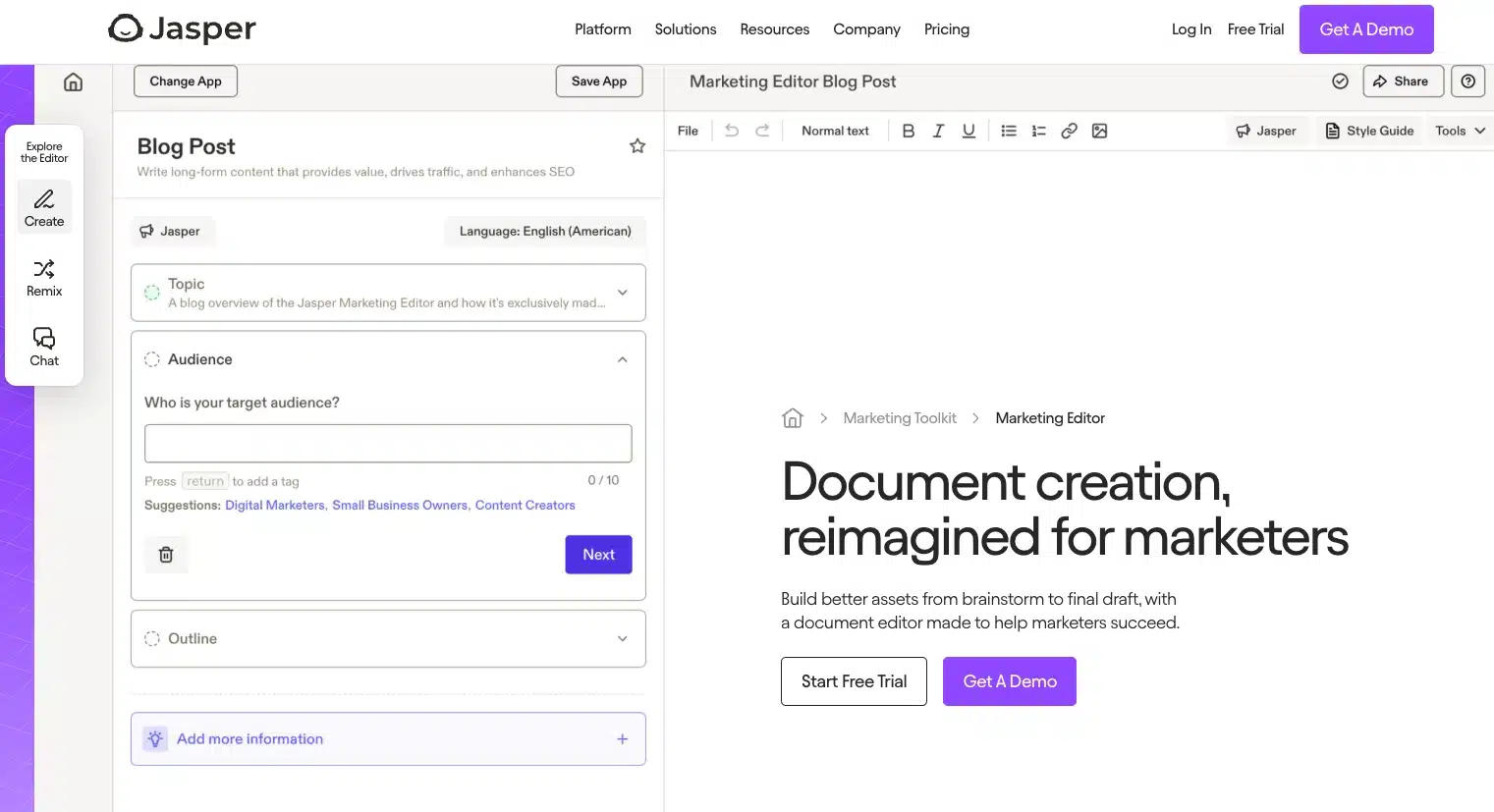
Task: Toggle bold formatting
Action: click(x=909, y=131)
